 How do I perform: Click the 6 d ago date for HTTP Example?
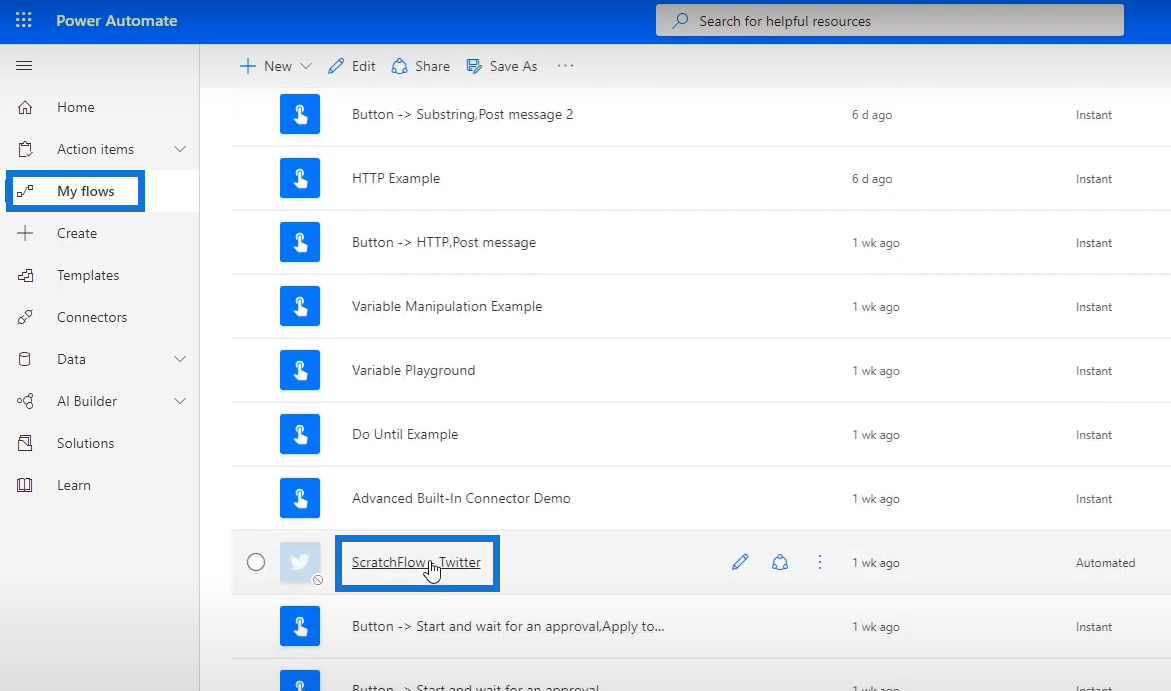(x=872, y=179)
